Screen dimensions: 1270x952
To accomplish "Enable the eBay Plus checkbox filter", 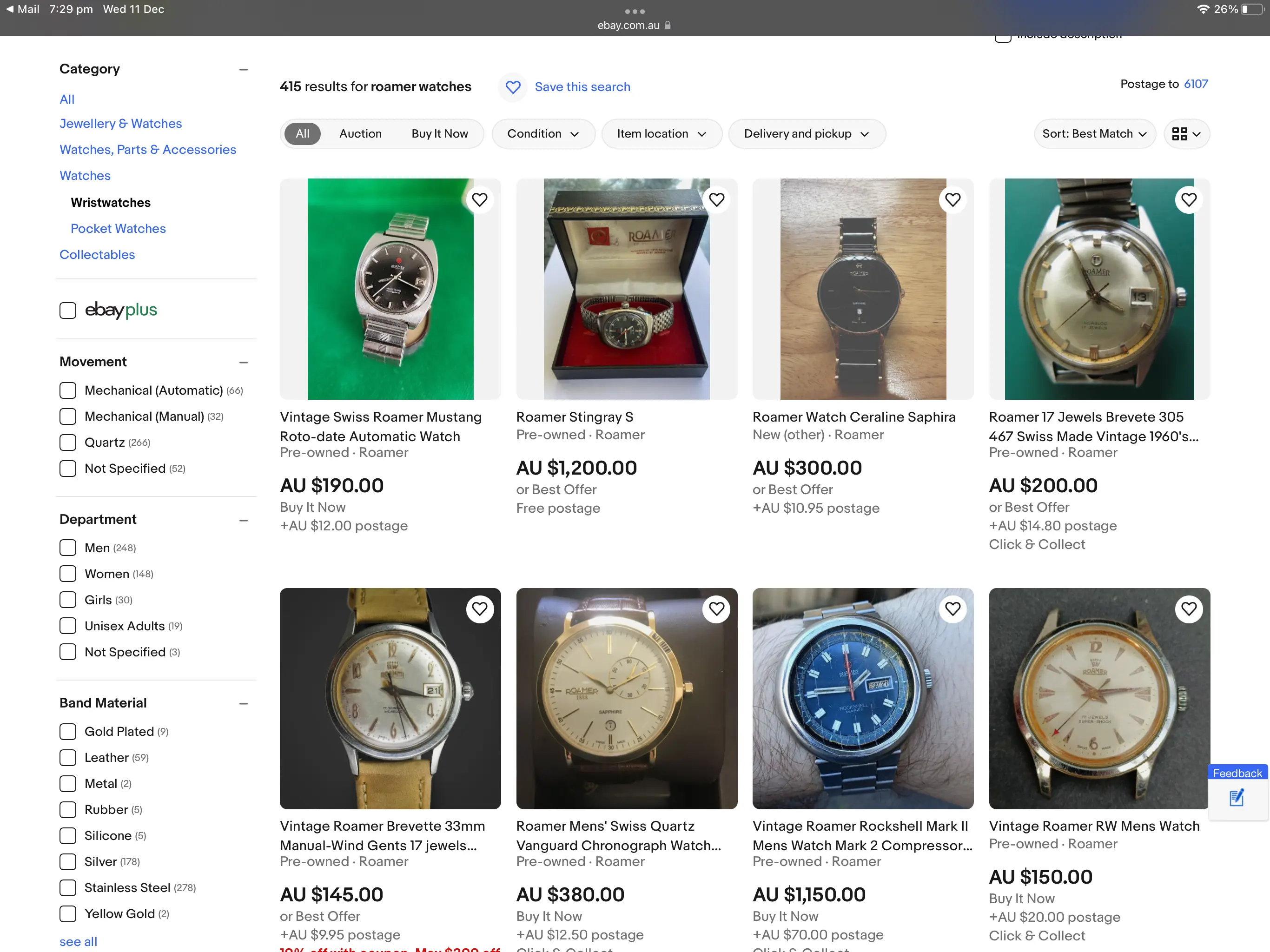I will (x=68, y=311).
